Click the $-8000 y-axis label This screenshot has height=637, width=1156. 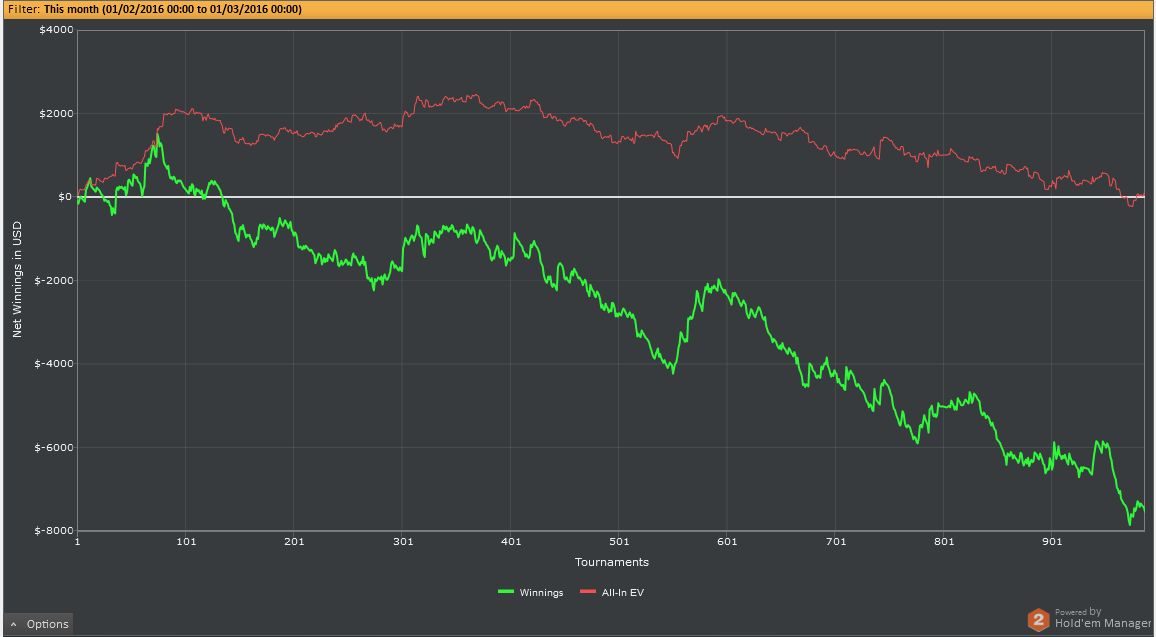tap(56, 531)
